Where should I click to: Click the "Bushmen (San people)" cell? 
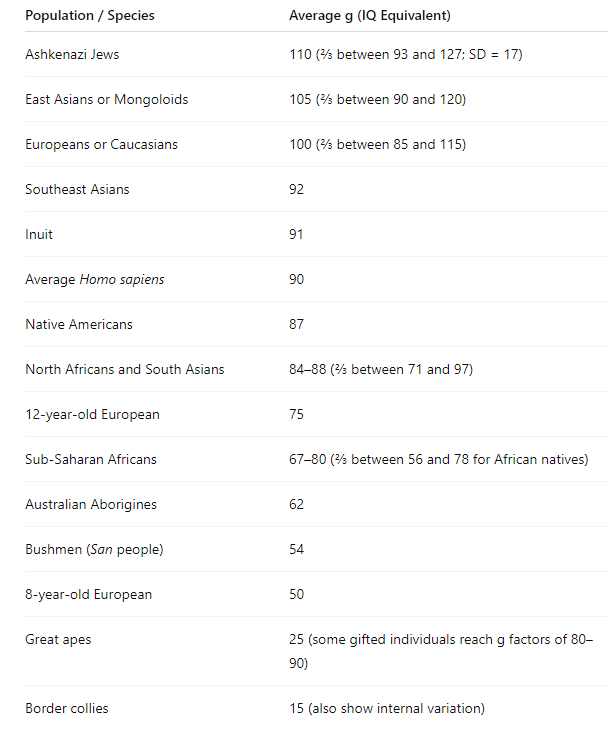coord(94,549)
